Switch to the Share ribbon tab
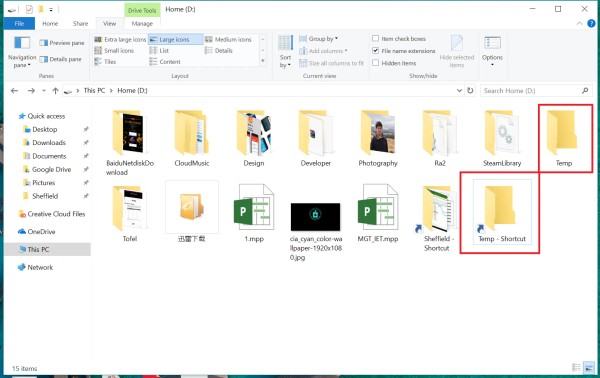Screen dimensions: 600x378 80,23
